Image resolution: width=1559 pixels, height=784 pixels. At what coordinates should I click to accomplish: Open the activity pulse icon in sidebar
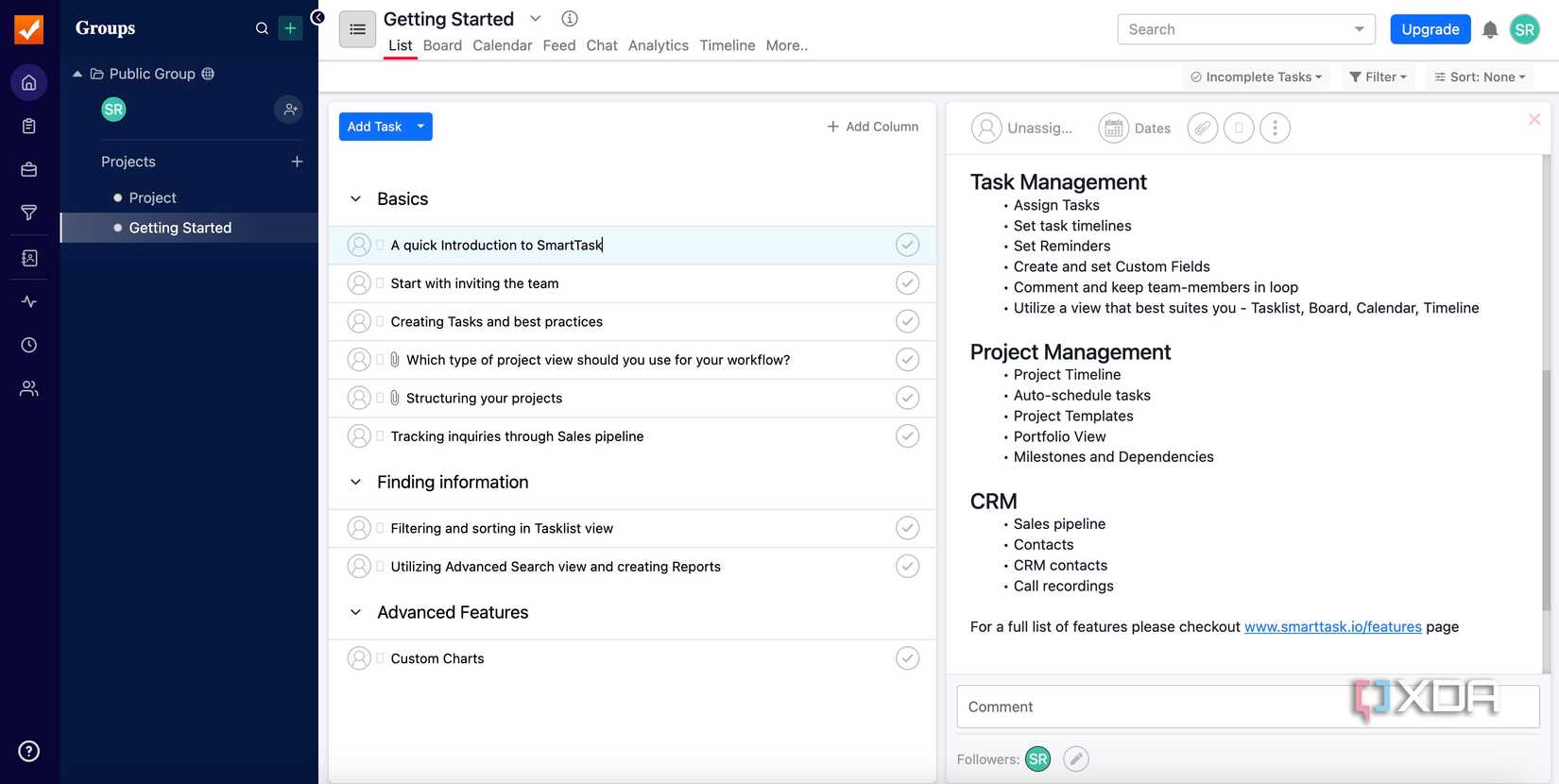(x=29, y=302)
